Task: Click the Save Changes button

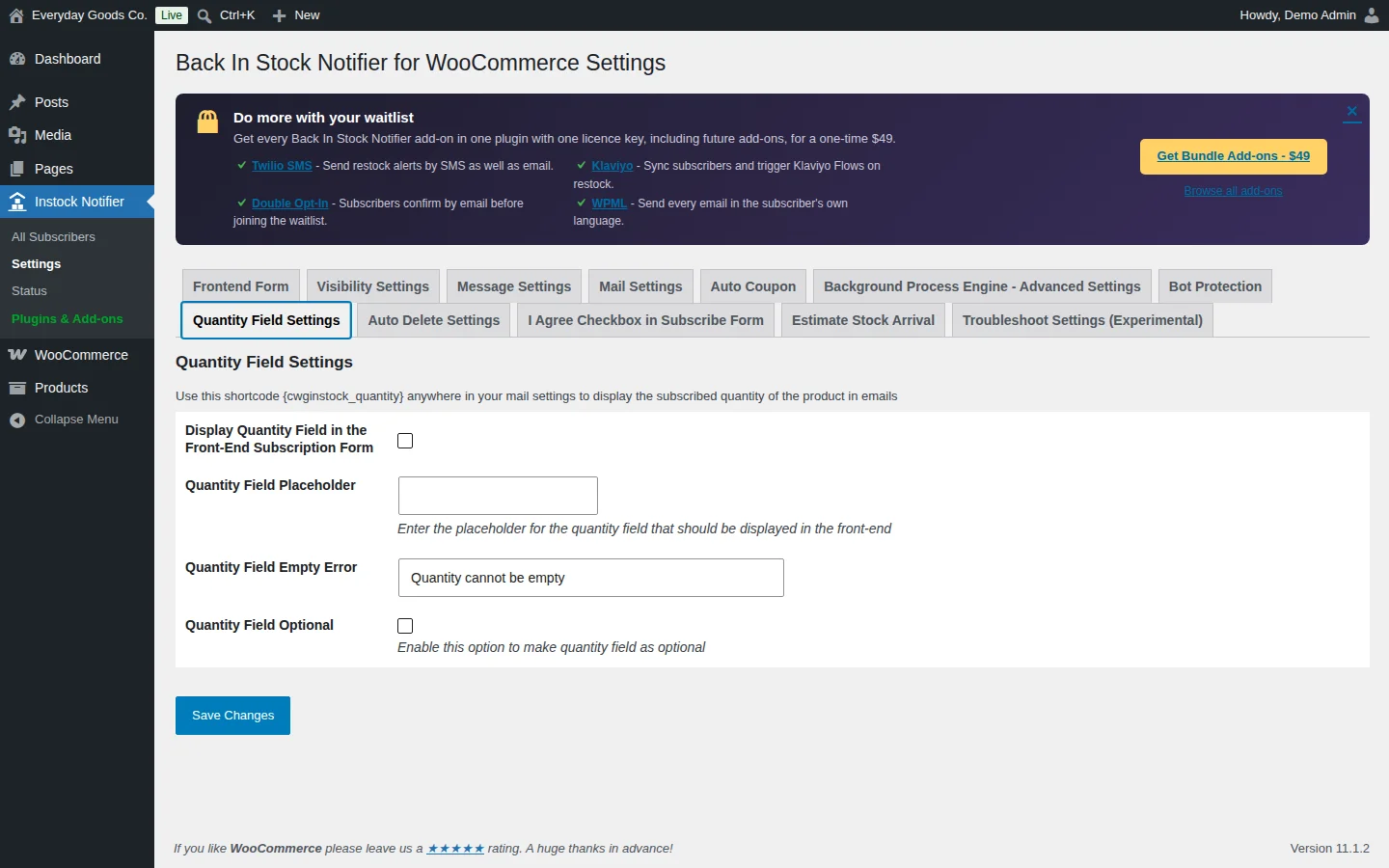Action: (232, 716)
